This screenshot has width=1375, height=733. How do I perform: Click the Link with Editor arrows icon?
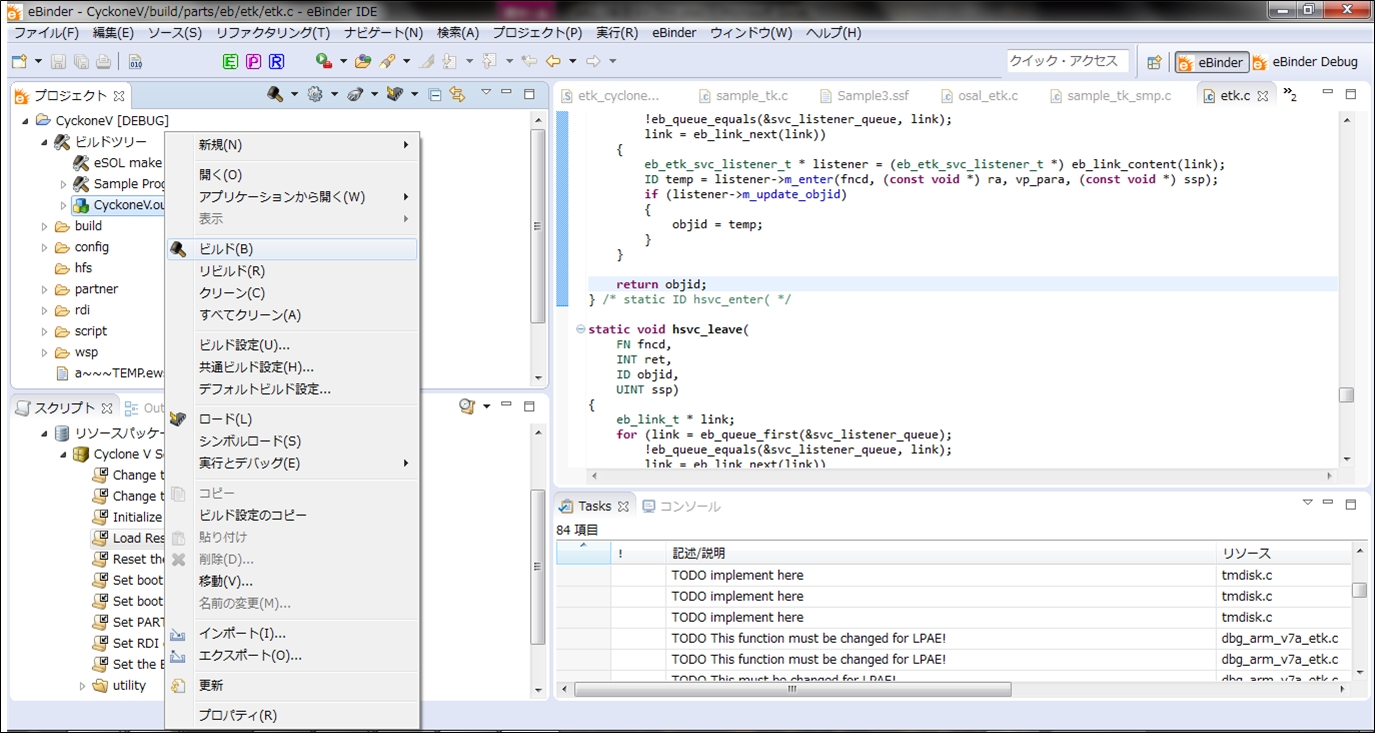(x=457, y=95)
